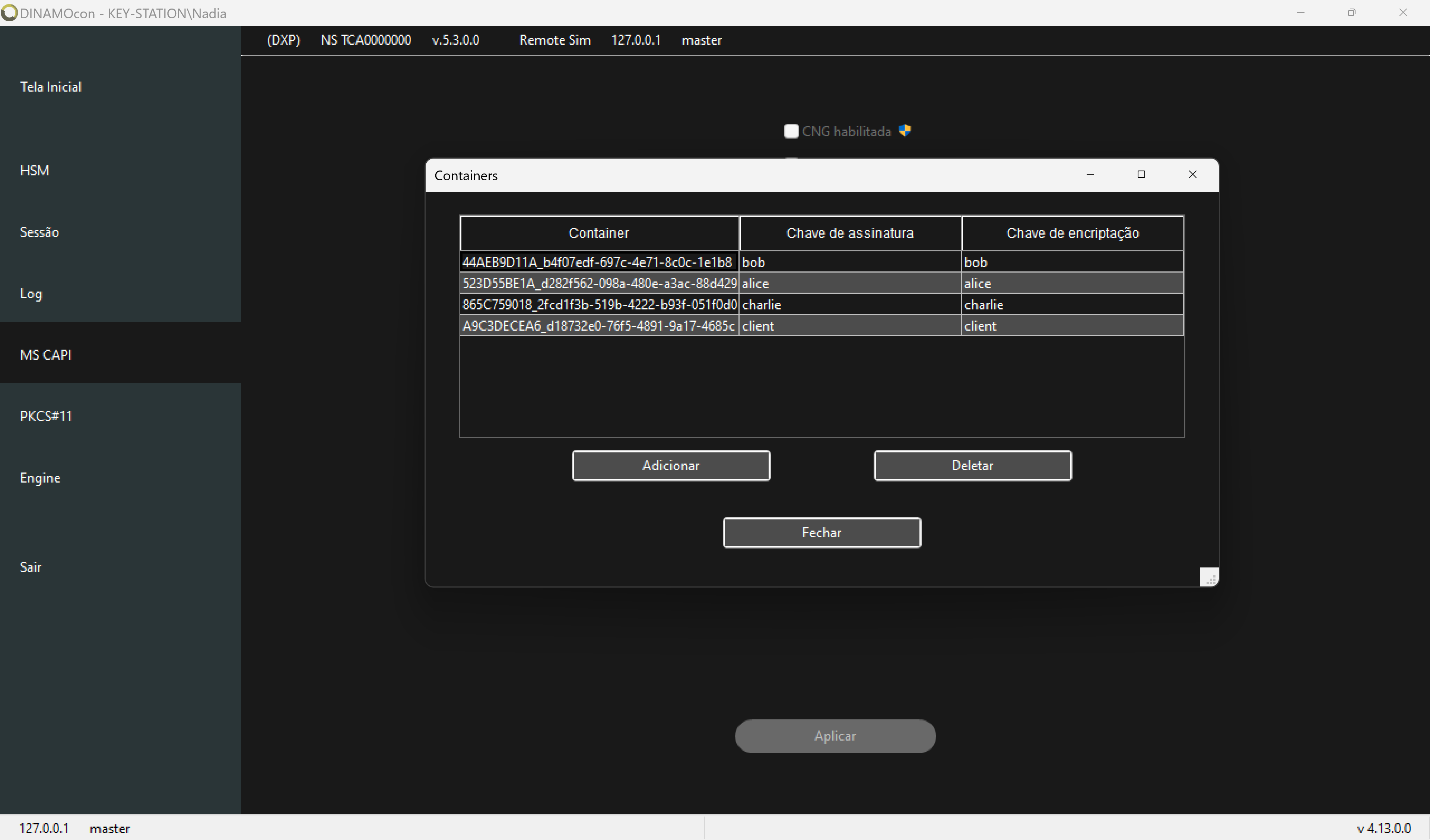This screenshot has width=1430, height=840.
Task: Open the PKCS#11 sidebar section
Action: coord(46,416)
